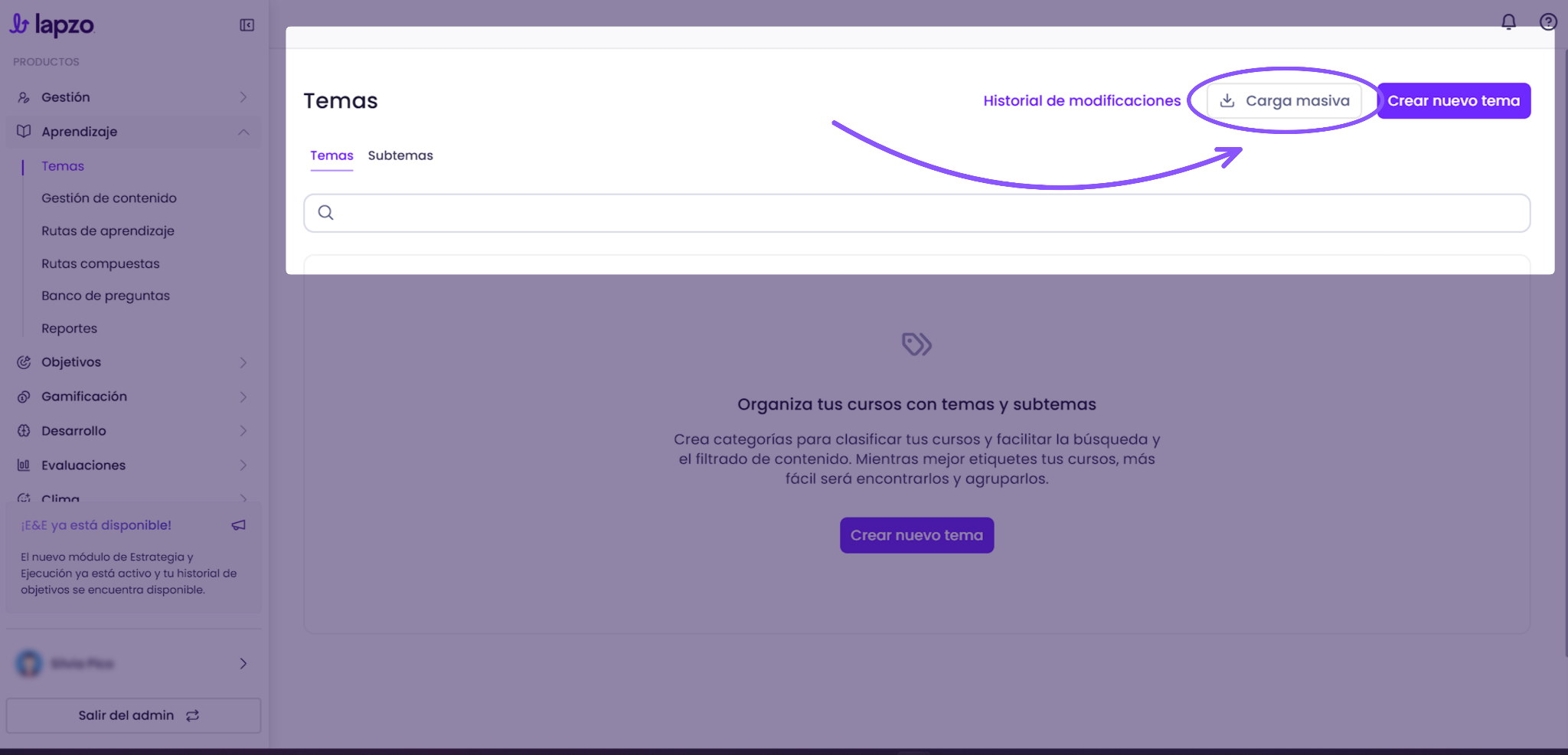Expand the Desarrollo section chevron
Image resolution: width=1568 pixels, height=755 pixels.
coord(243,431)
